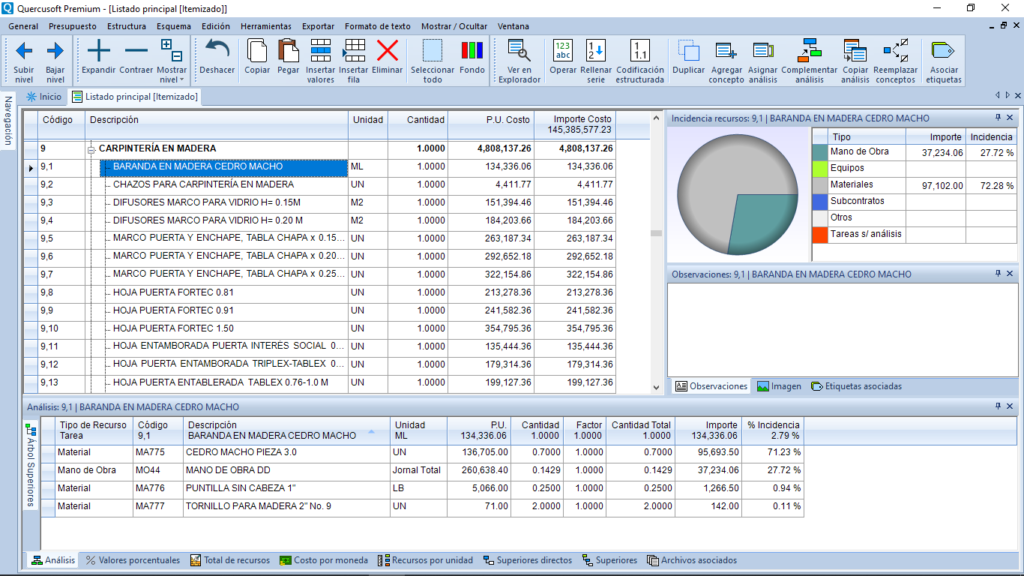Screen dimensions: 1024x576
Task: Open the Recursos por unidad tab
Action: (425, 560)
